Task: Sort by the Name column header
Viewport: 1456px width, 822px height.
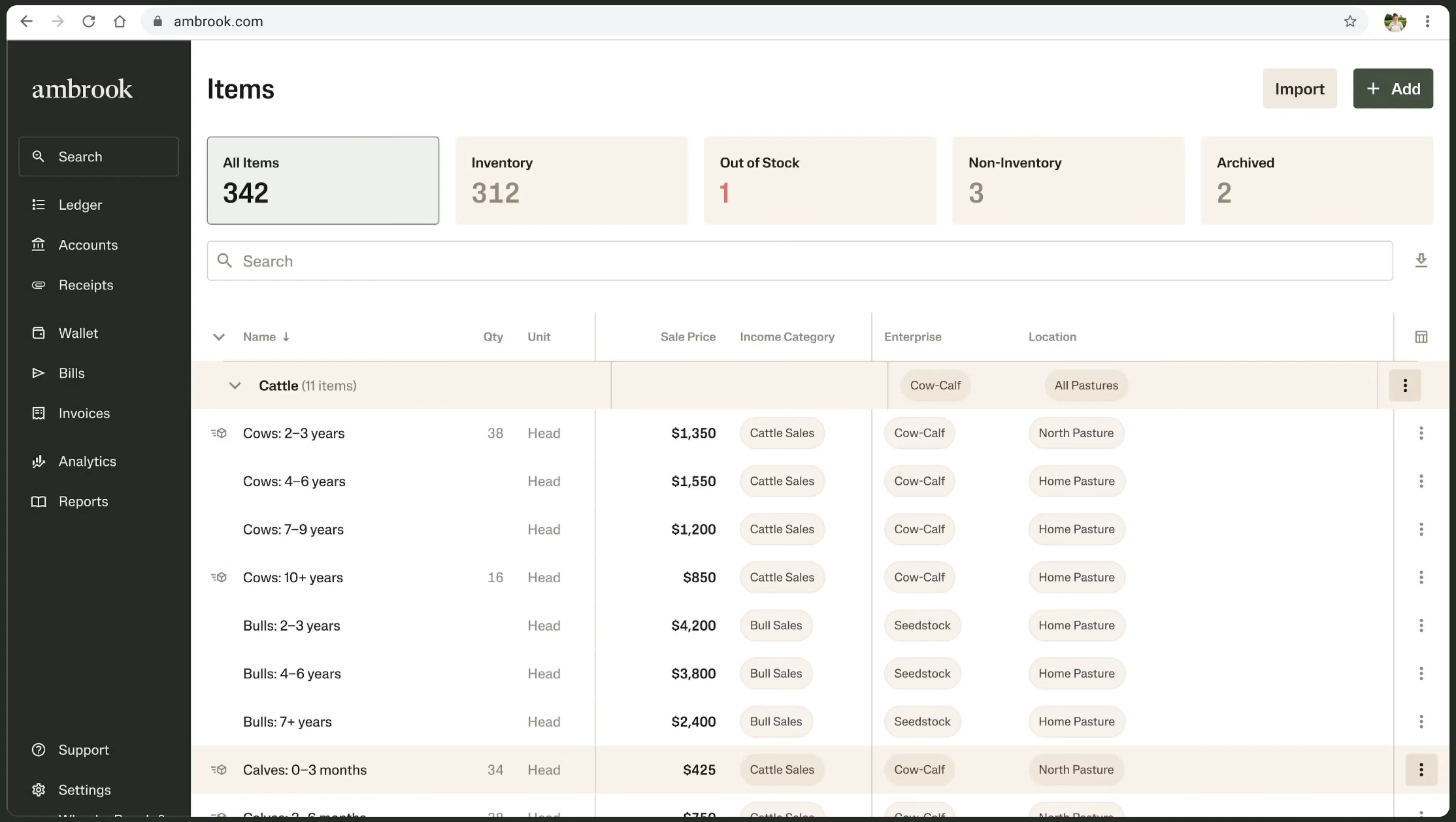Action: pyautogui.click(x=266, y=337)
